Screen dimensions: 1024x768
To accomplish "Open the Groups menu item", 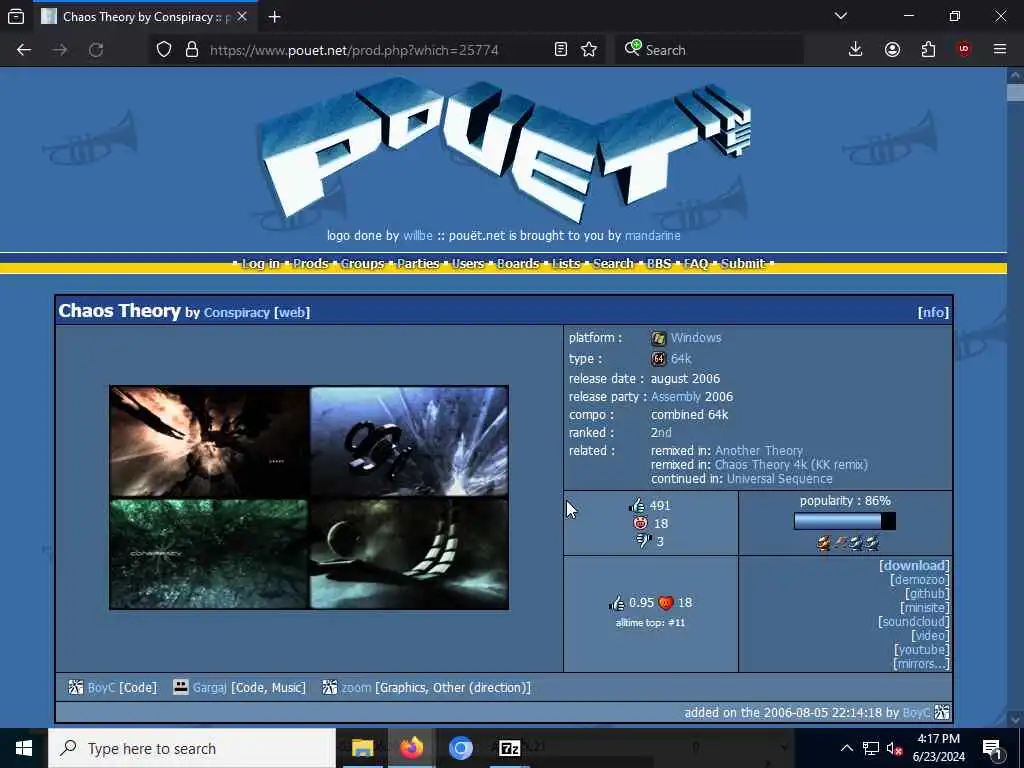I will (x=362, y=264).
